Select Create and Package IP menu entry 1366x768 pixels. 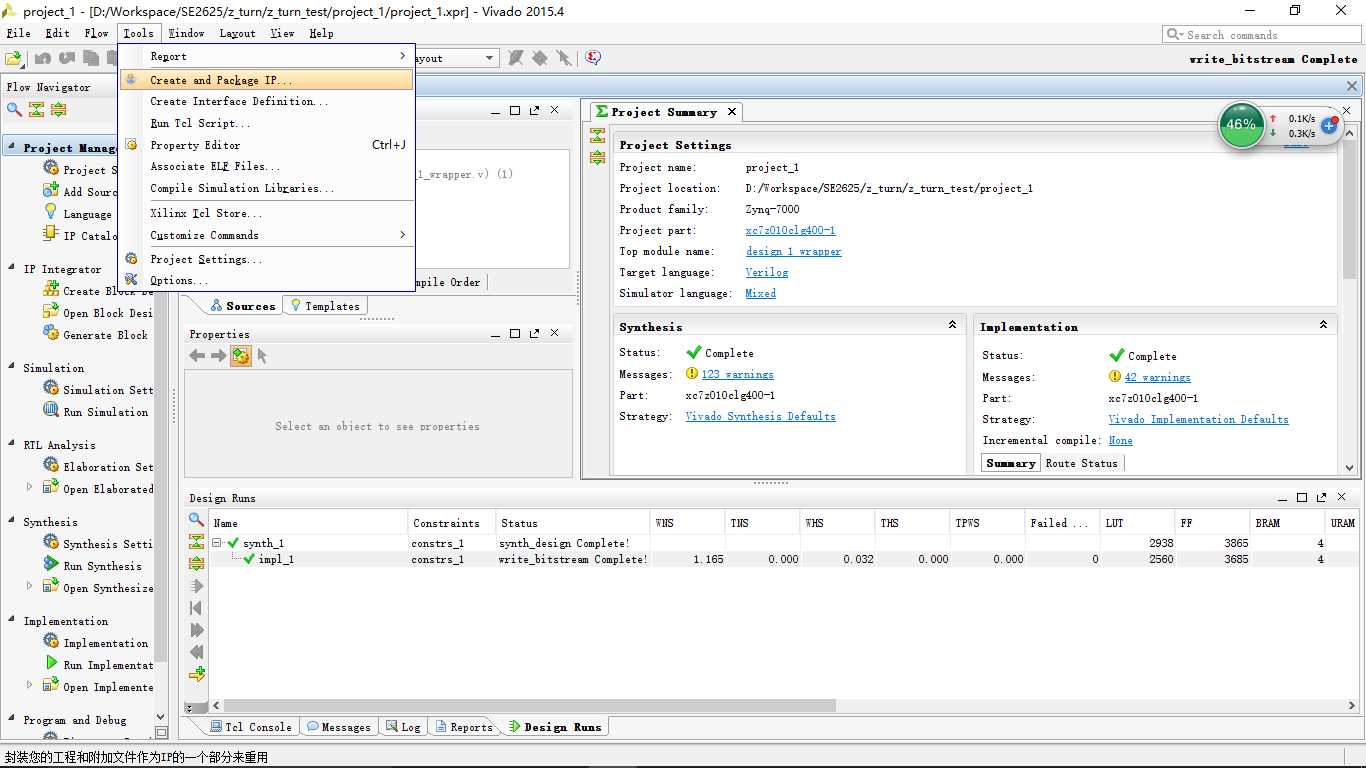266,80
